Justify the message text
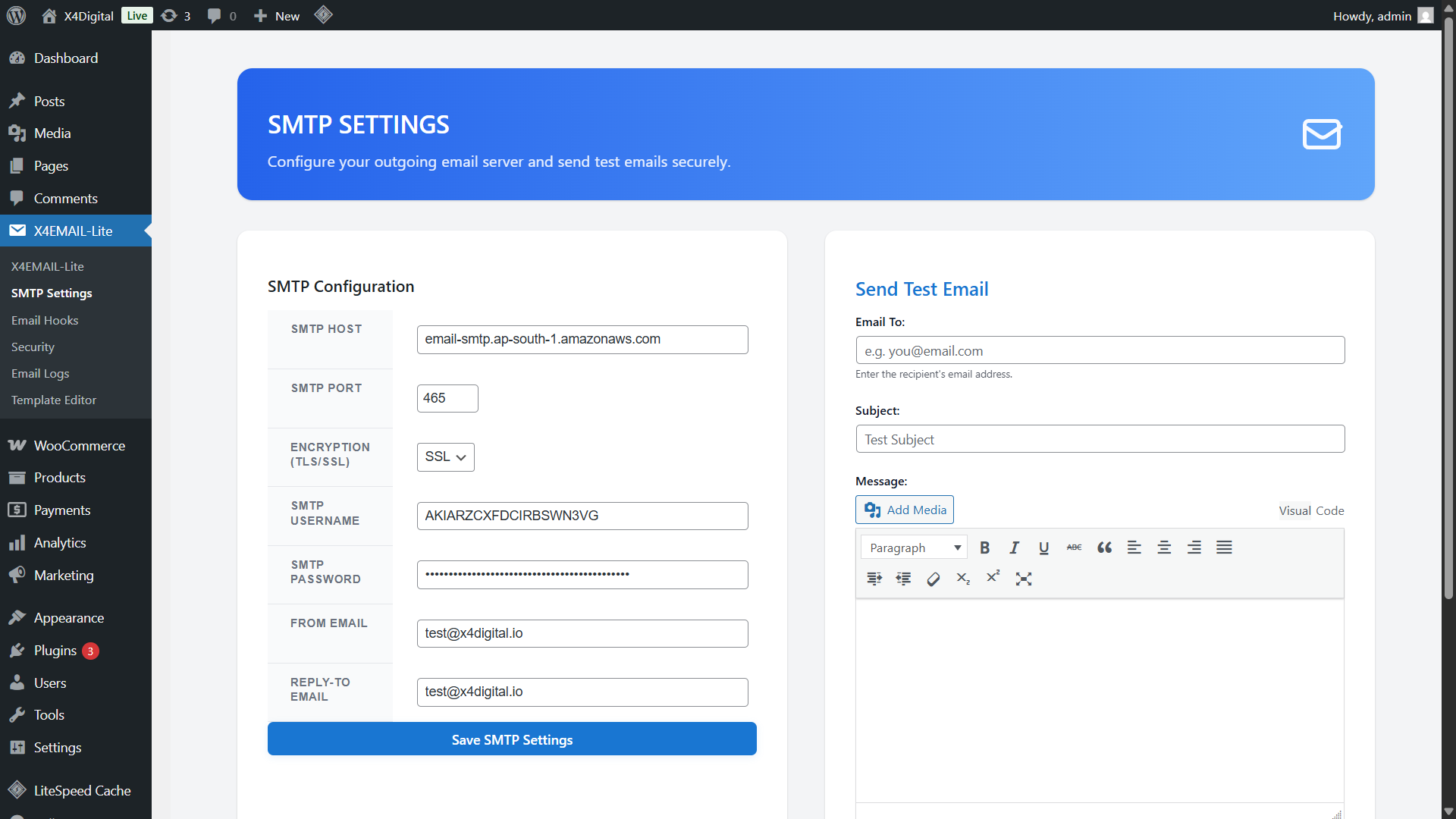The width and height of the screenshot is (1456, 819). pyautogui.click(x=1224, y=548)
